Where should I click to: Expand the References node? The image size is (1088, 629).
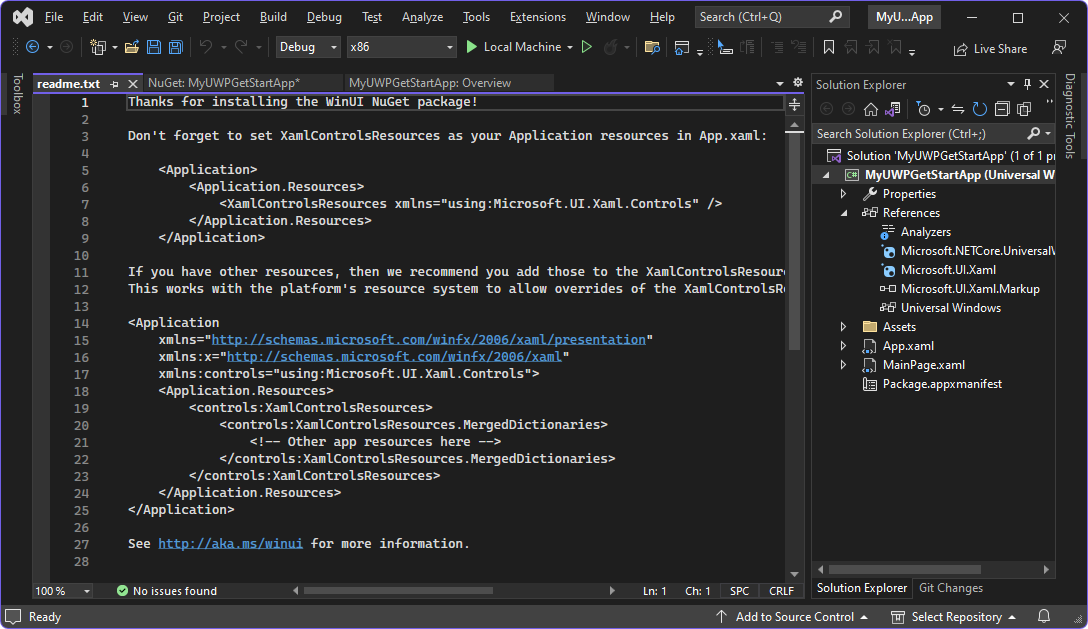(x=843, y=212)
